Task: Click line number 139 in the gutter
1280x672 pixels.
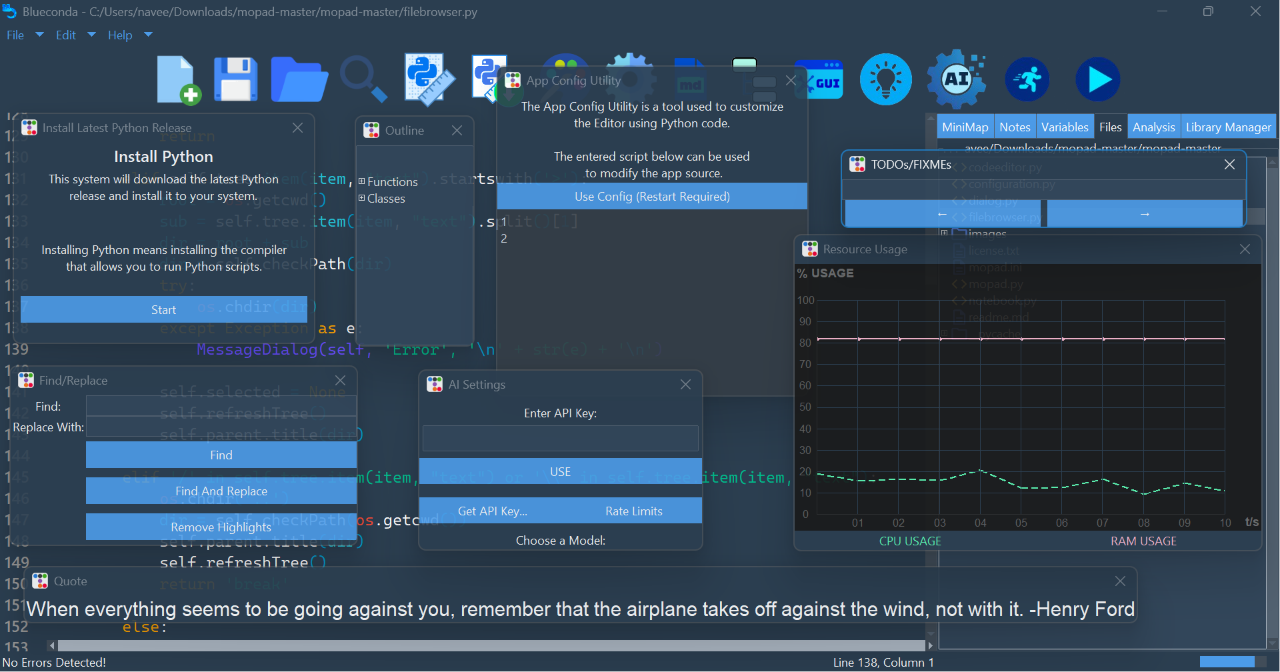Action: [x=17, y=349]
